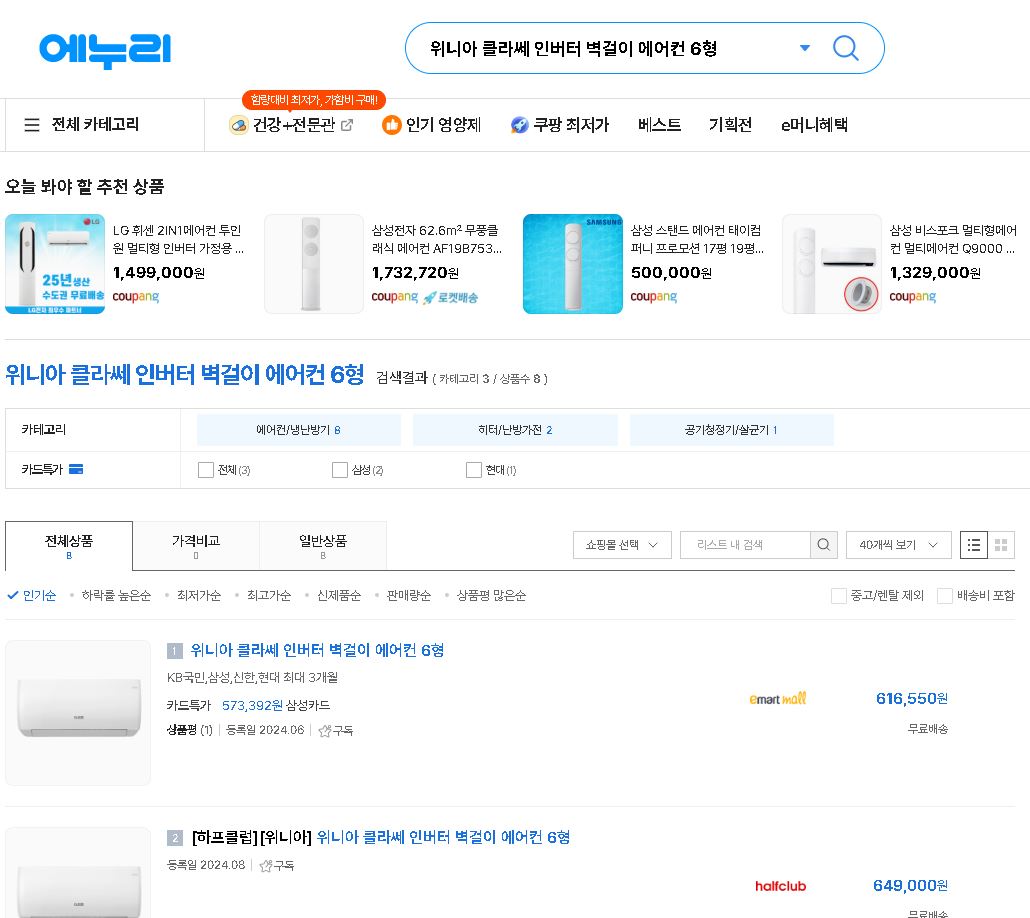Click the search magnifier icon in top bar
This screenshot has width=1030, height=918.
click(x=845, y=48)
